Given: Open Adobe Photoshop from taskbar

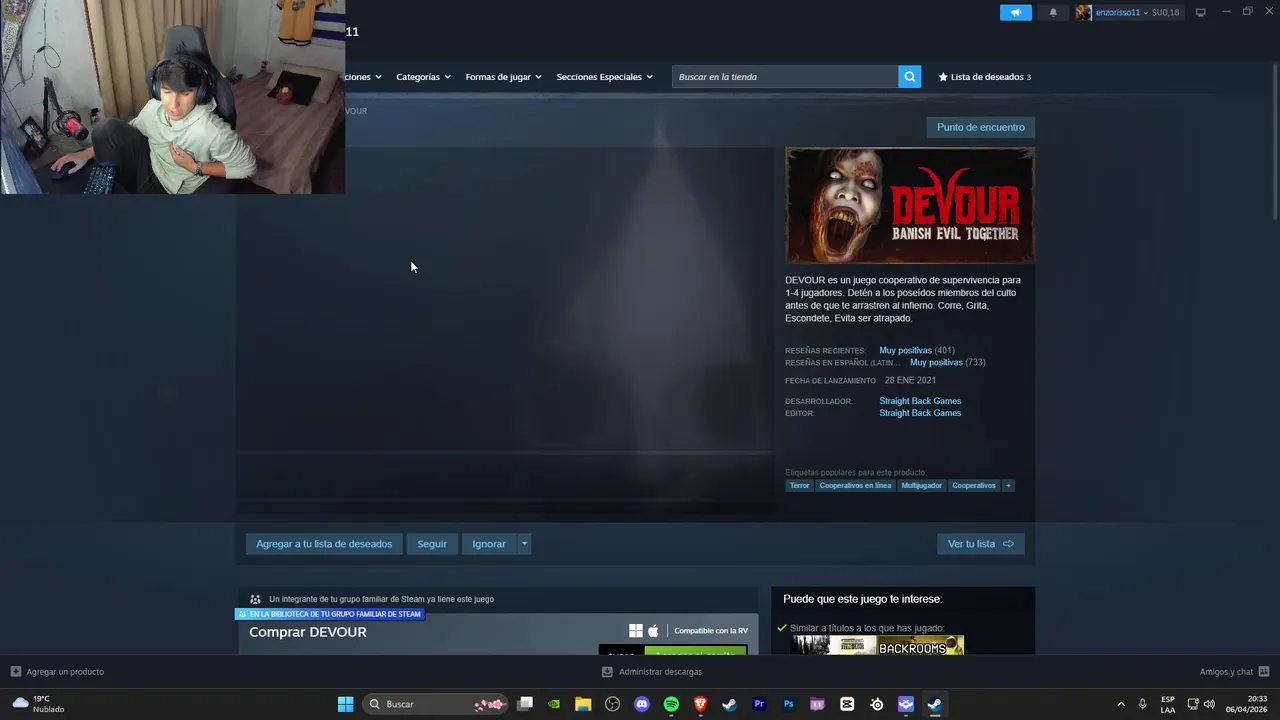Looking at the screenshot, I should click(x=788, y=704).
